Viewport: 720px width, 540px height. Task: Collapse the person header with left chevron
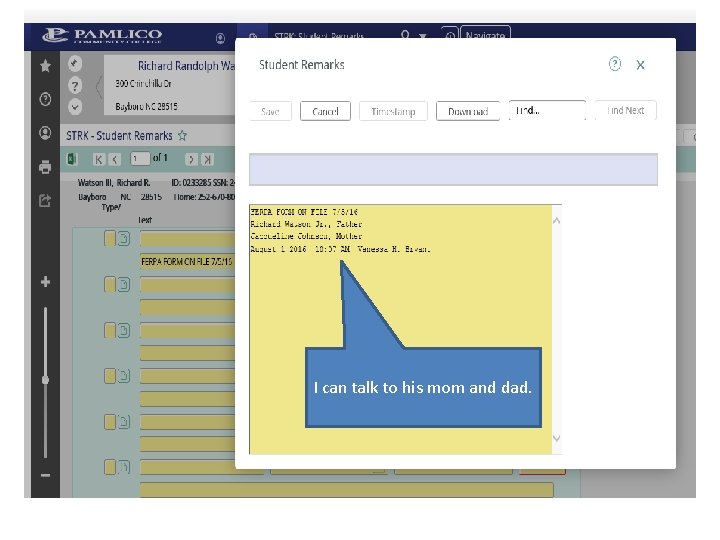click(x=98, y=86)
